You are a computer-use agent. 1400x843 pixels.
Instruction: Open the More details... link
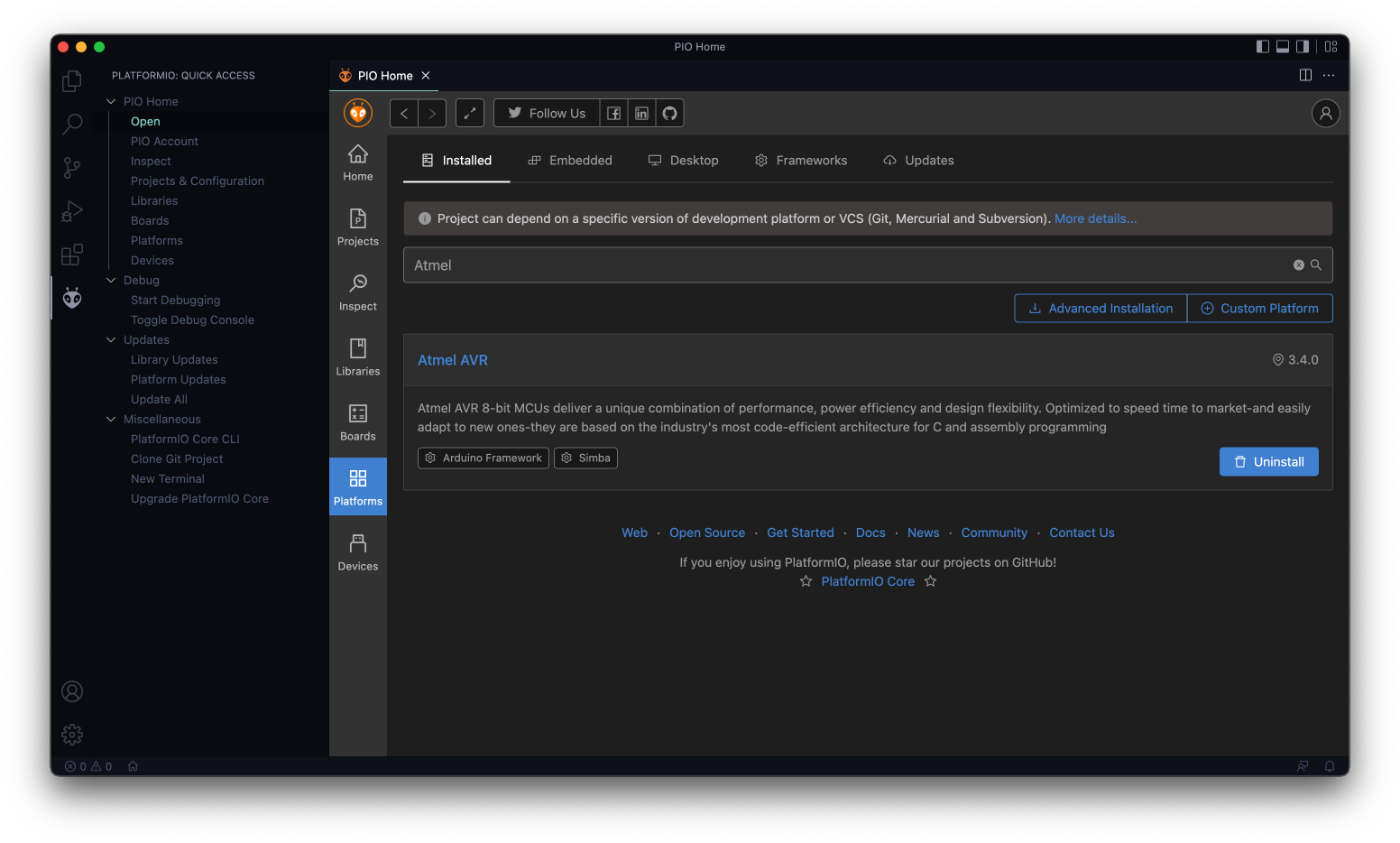click(1095, 218)
